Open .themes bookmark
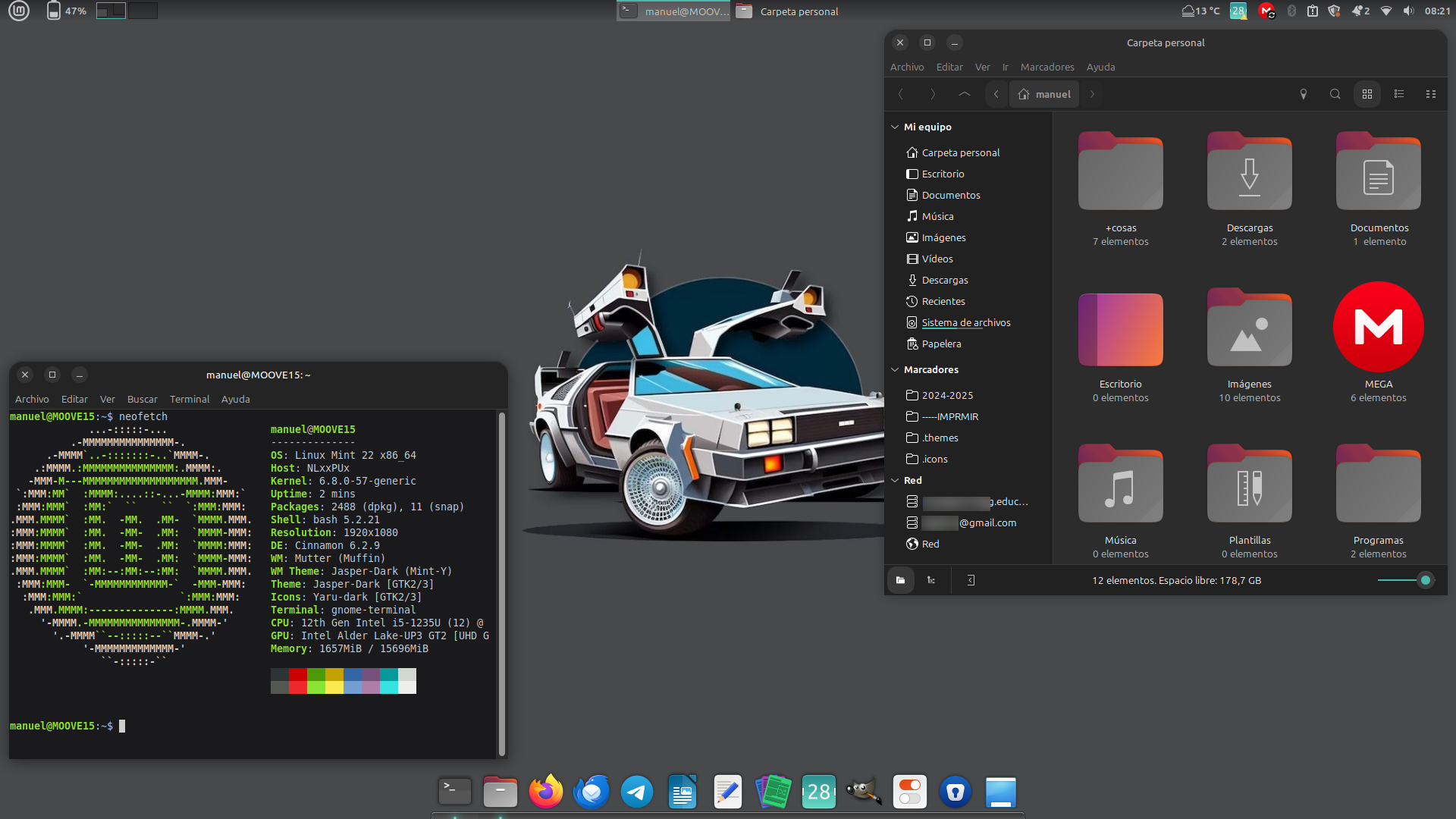The width and height of the screenshot is (1456, 819). (x=940, y=438)
